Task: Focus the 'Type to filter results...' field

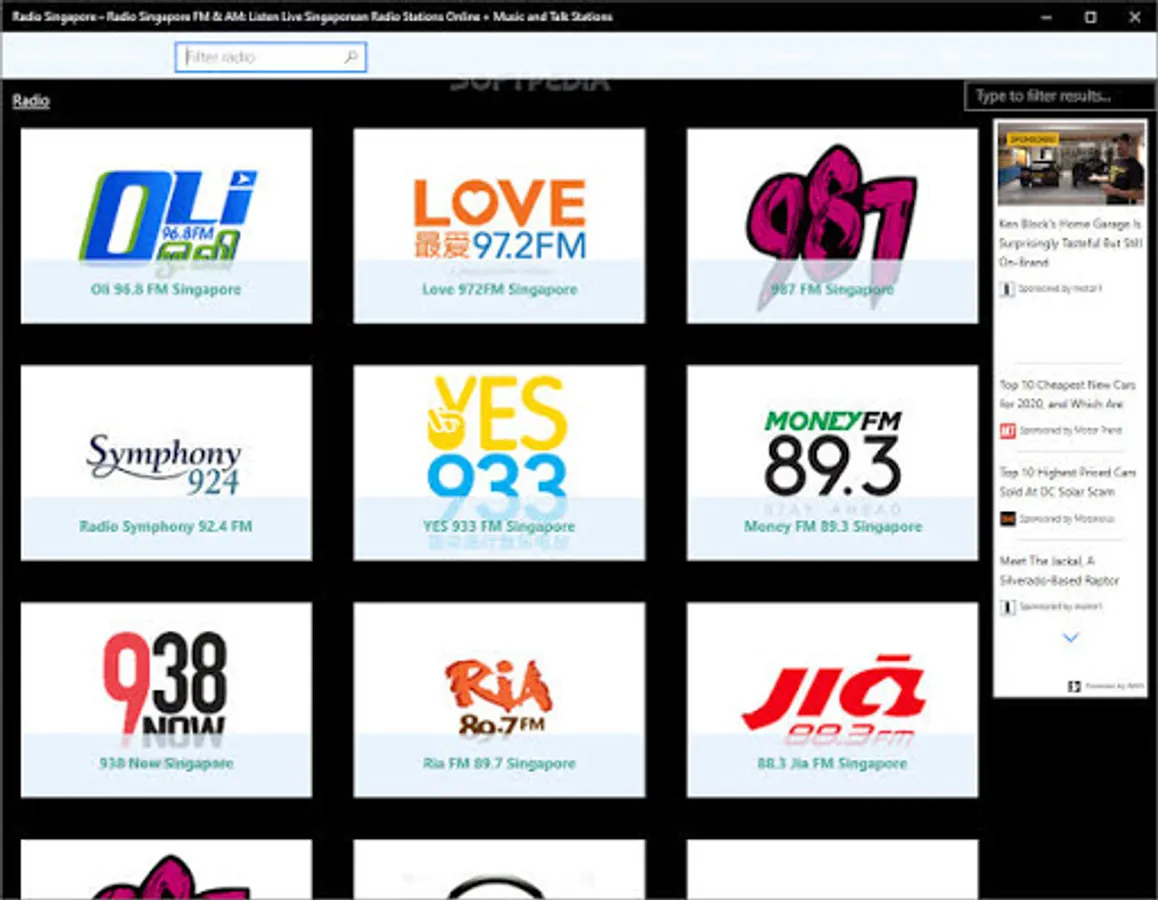Action: [x=1061, y=96]
